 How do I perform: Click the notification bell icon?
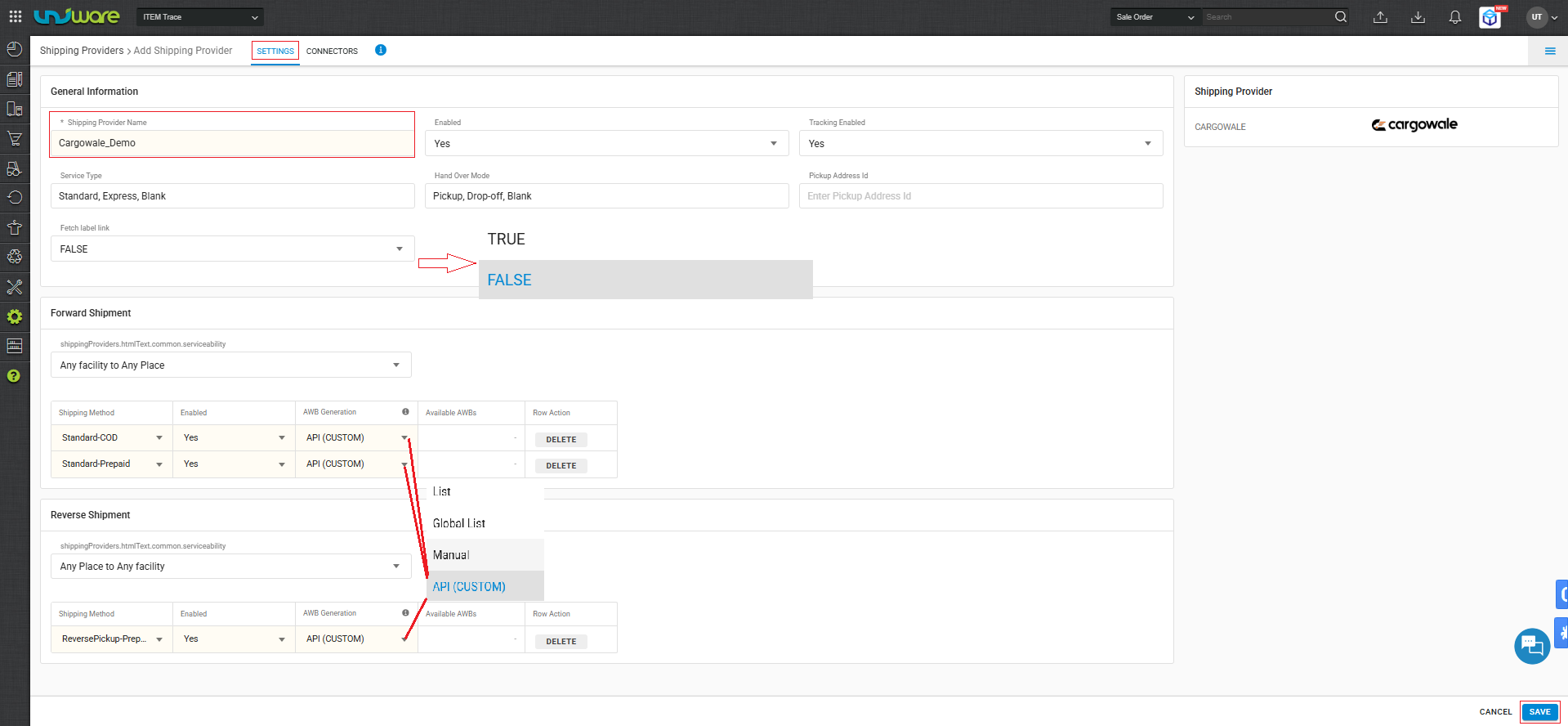[1455, 17]
